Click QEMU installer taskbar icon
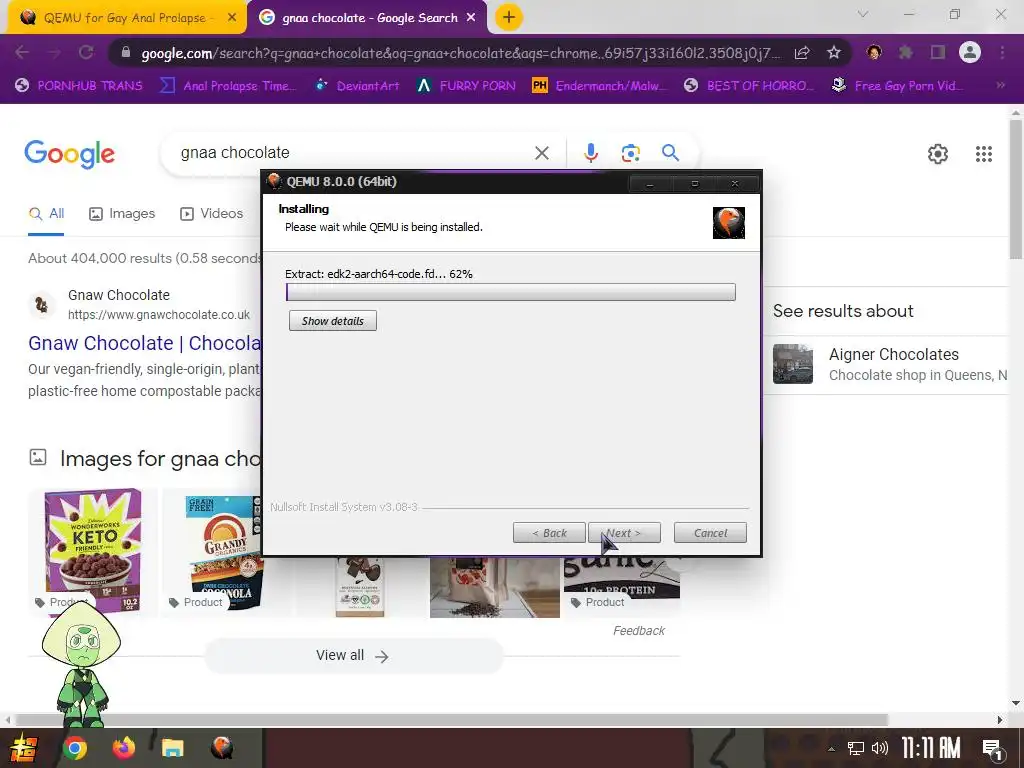Screen dimensions: 1024x768 point(222,748)
